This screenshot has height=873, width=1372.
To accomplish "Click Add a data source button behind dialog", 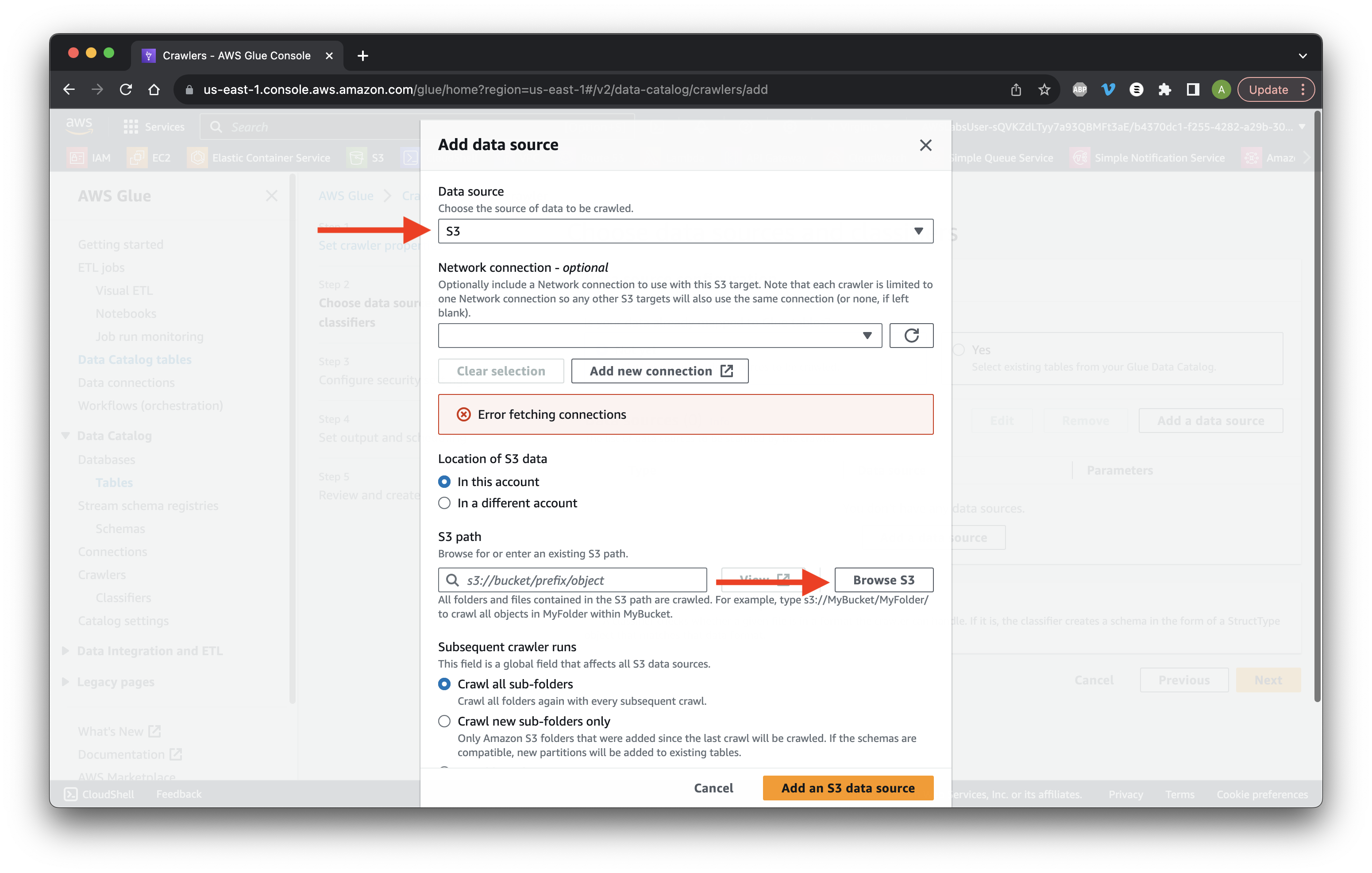I will (x=1210, y=421).
